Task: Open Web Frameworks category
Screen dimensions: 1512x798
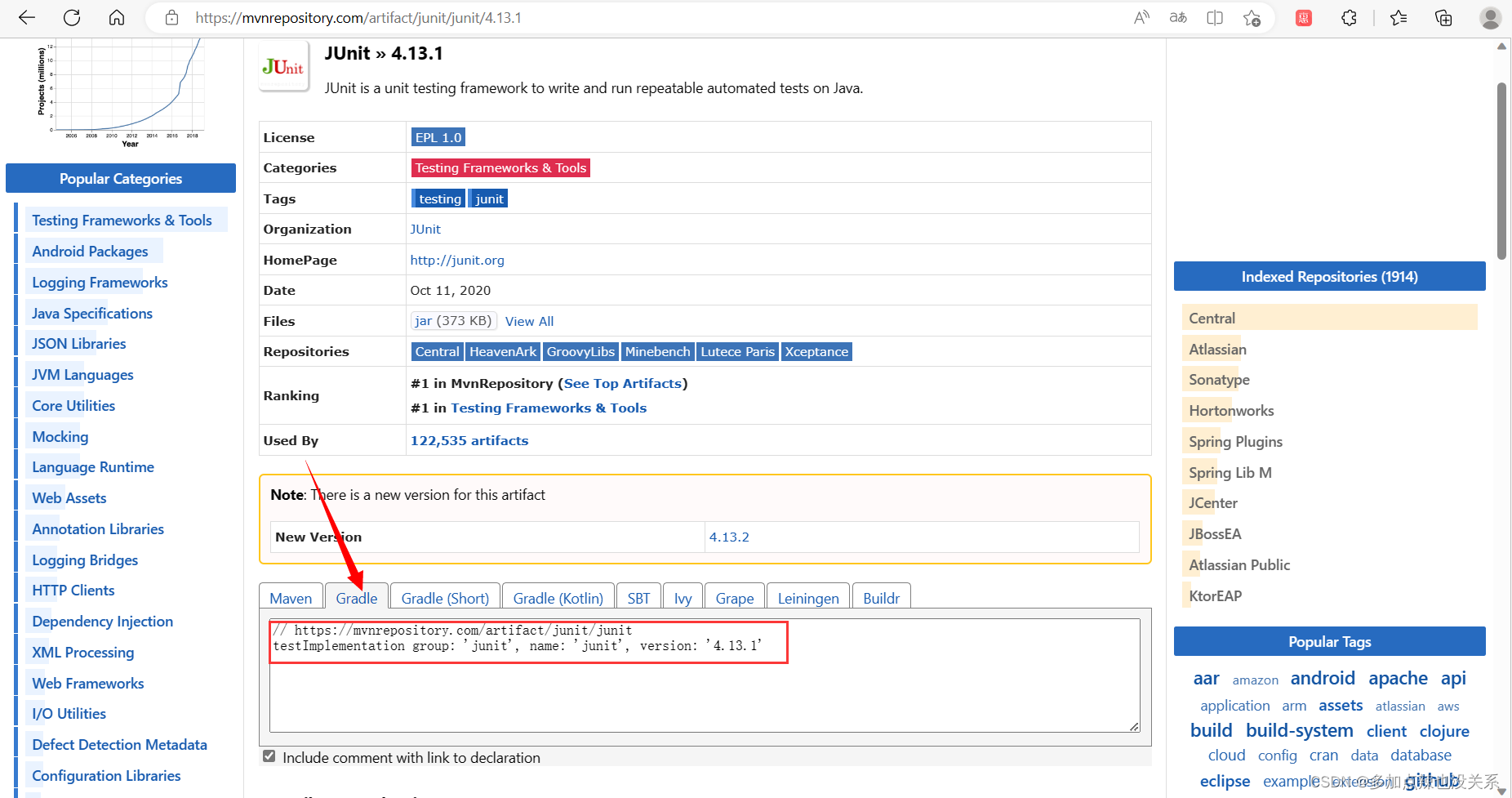Action: click(x=88, y=683)
